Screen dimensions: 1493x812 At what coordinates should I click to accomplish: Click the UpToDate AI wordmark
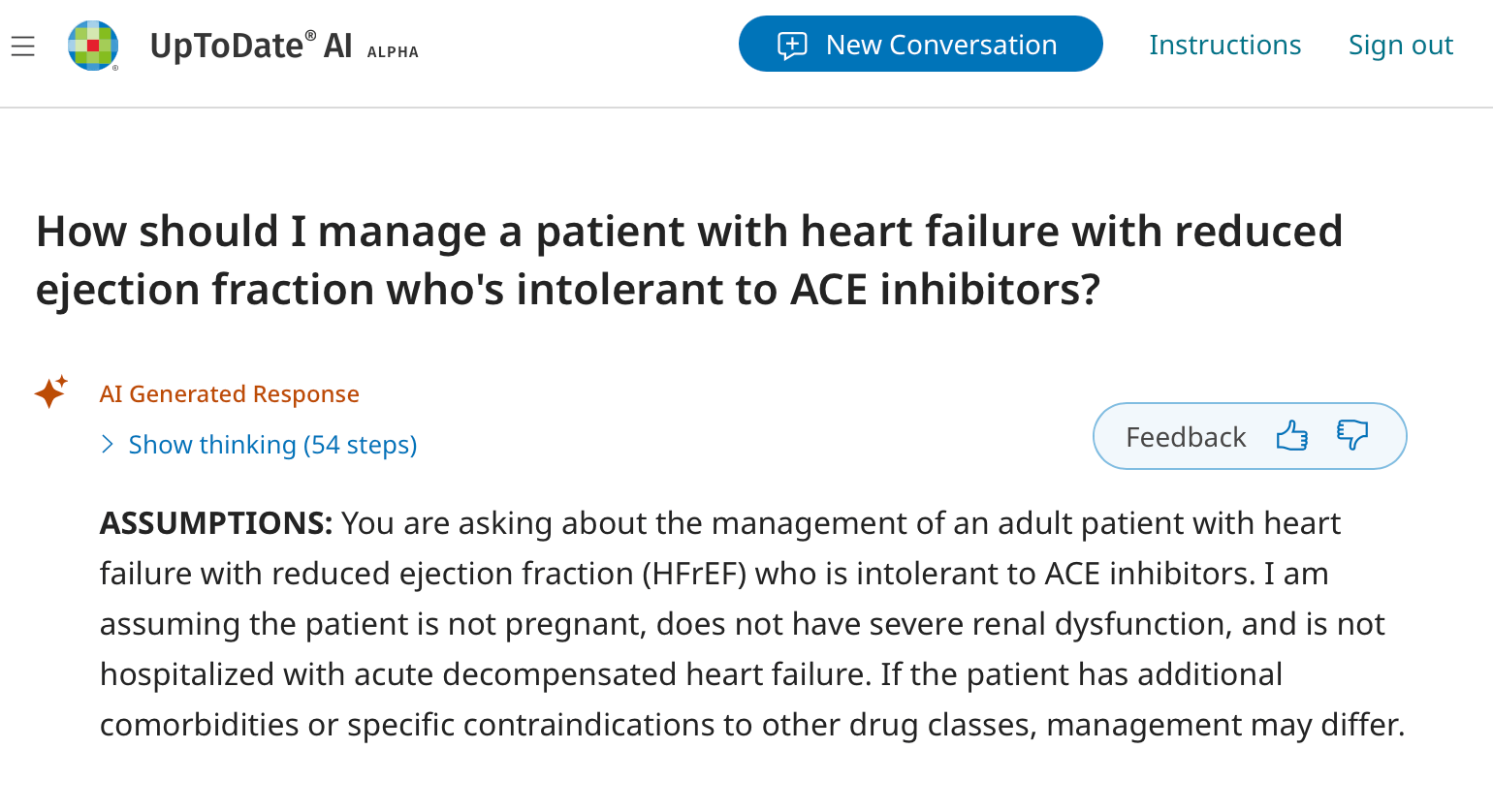pyautogui.click(x=251, y=46)
